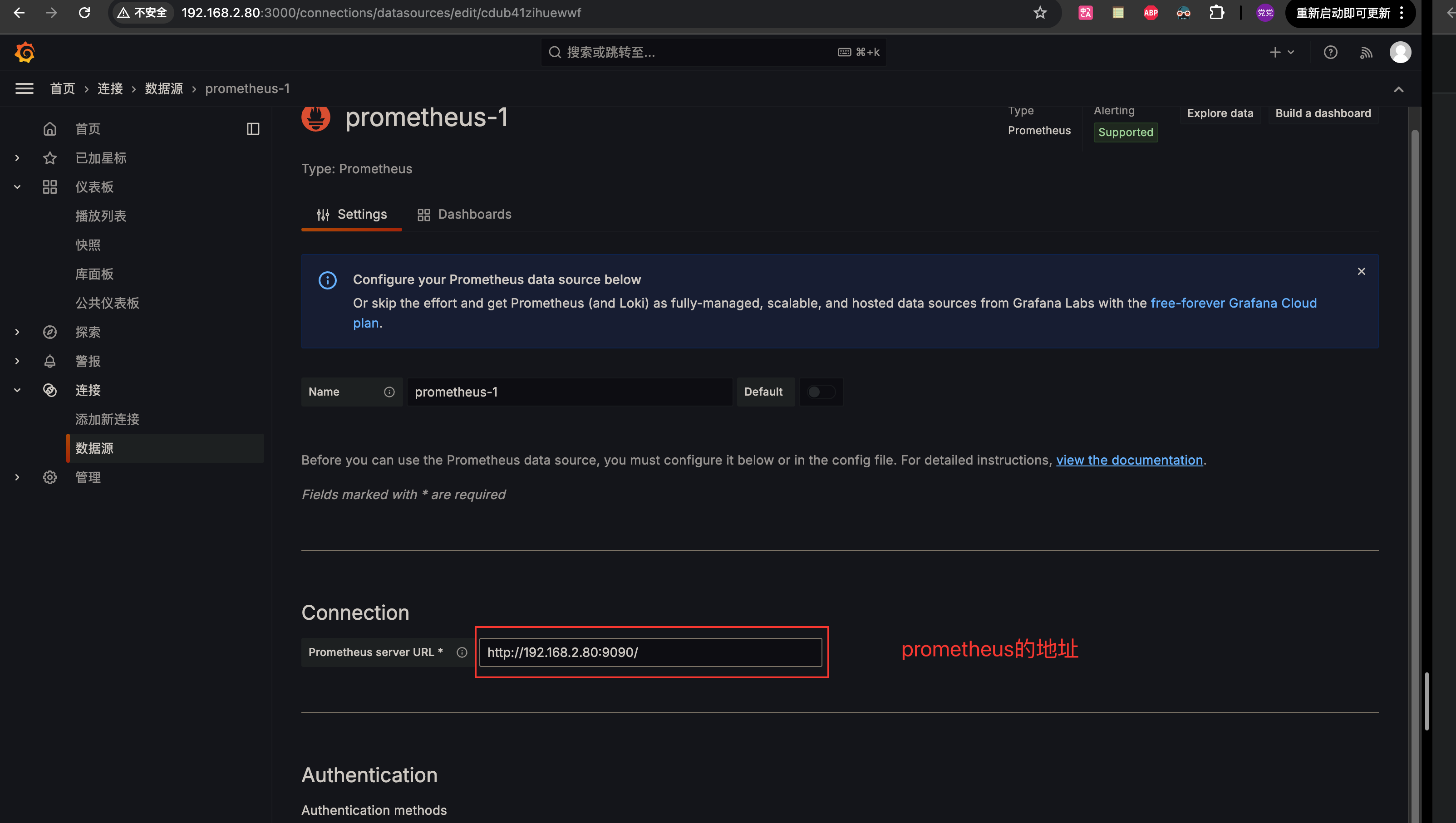
Task: Go to 连接 in the breadcrumb
Action: pos(110,88)
